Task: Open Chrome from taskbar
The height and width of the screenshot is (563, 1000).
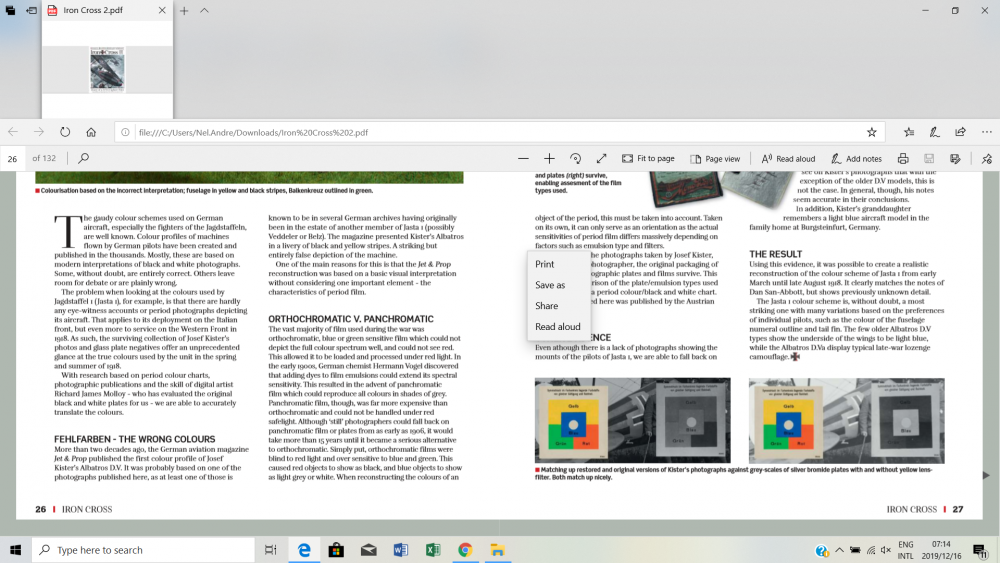Action: tap(465, 550)
